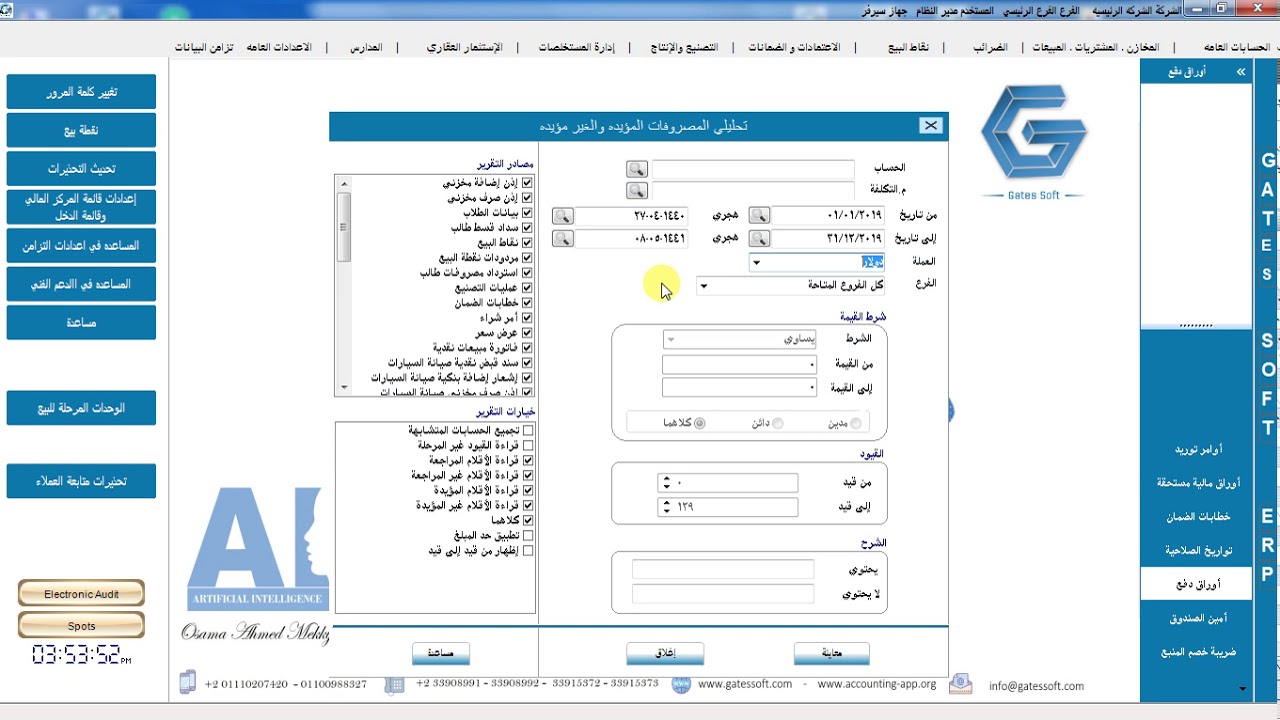Image resolution: width=1280 pixels, height=720 pixels.
Task: Open date picker for من تاريخ Gregorian
Action: tap(759, 215)
